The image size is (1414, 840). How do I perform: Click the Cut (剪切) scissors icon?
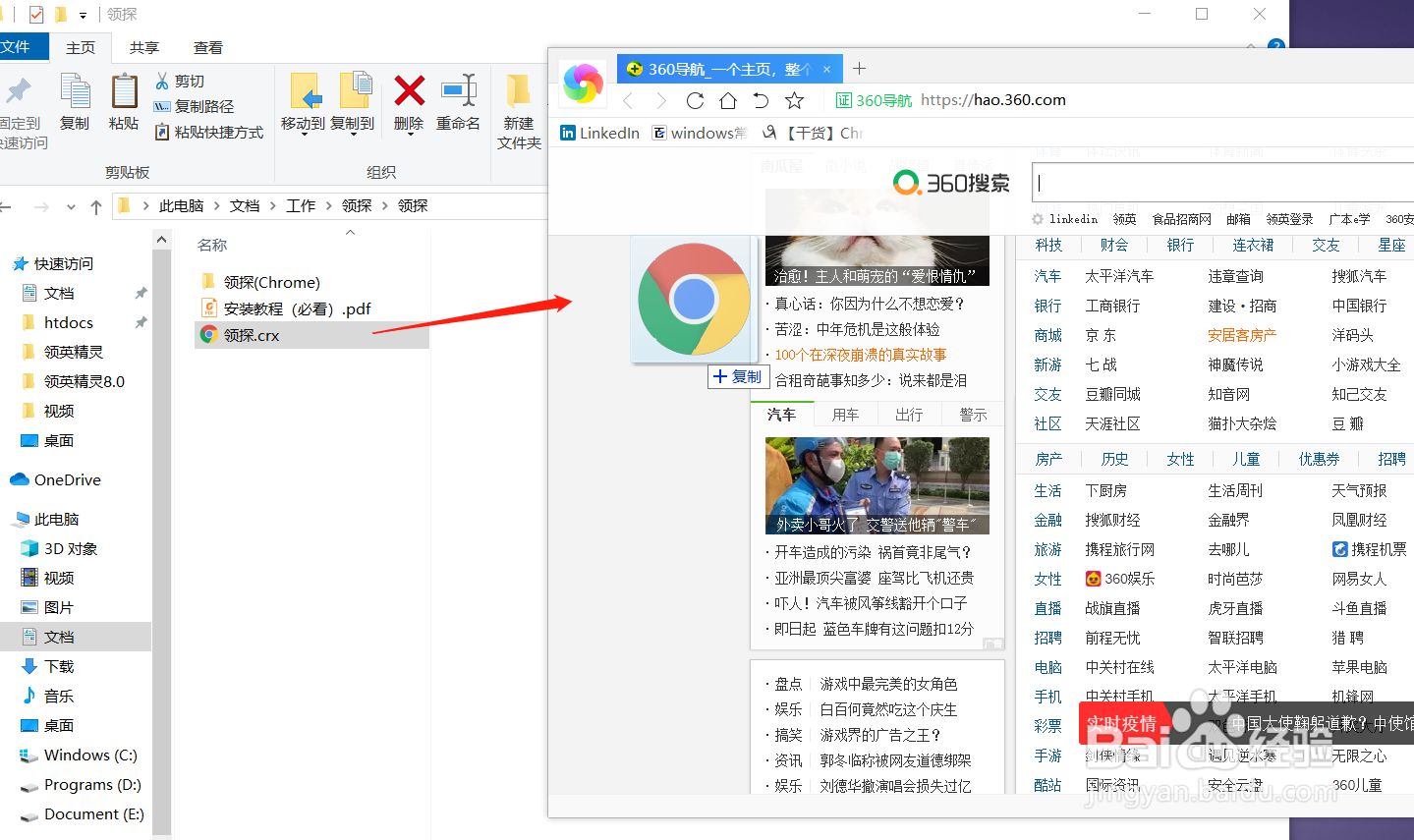tap(162, 81)
